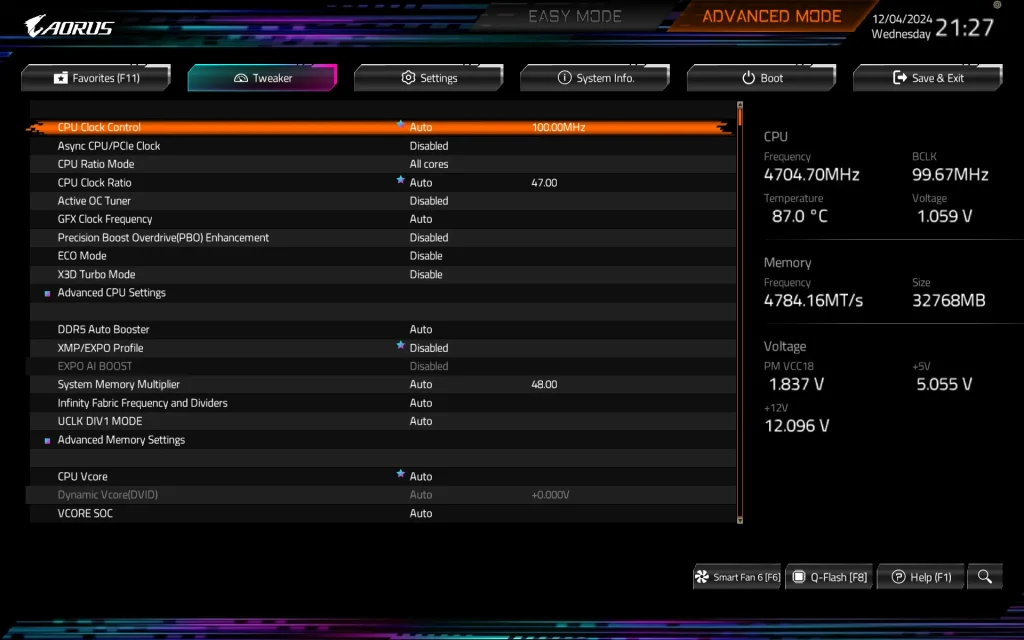
Task: Click the Save & Exit button
Action: click(927, 77)
